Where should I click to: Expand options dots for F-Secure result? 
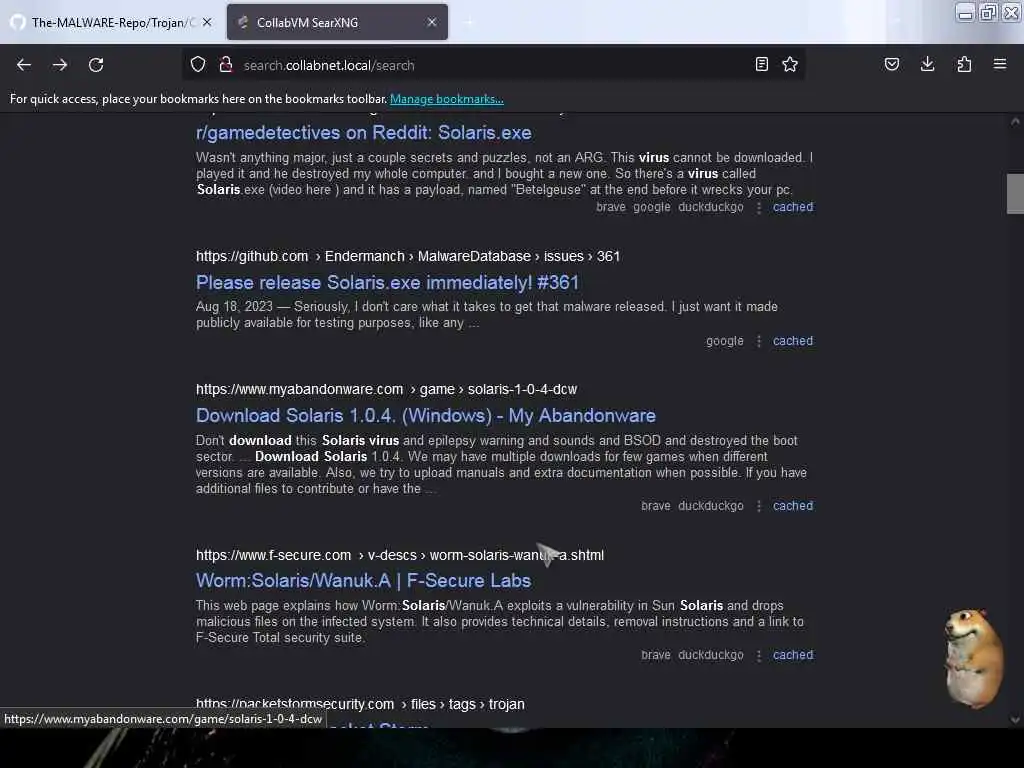pos(759,656)
